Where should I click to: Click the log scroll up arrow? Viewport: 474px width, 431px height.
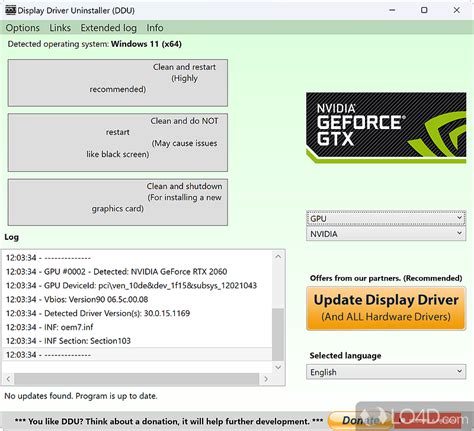pyautogui.click(x=278, y=257)
